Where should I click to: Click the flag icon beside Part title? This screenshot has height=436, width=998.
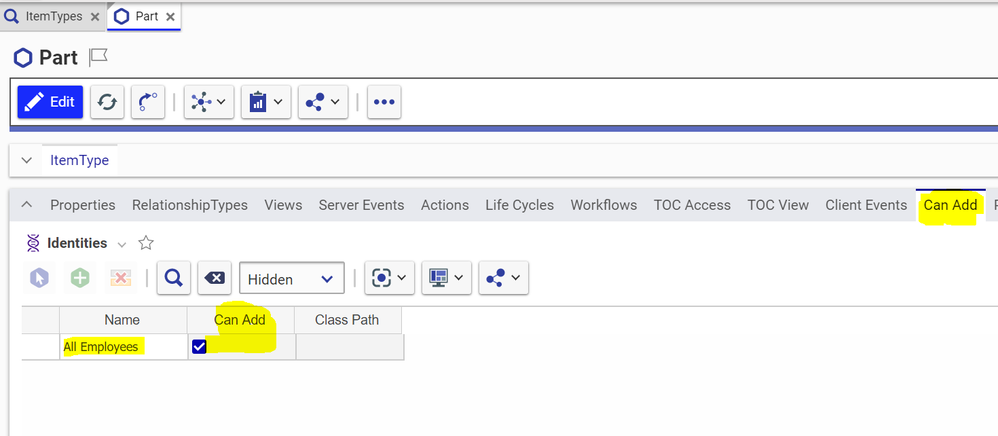(98, 57)
